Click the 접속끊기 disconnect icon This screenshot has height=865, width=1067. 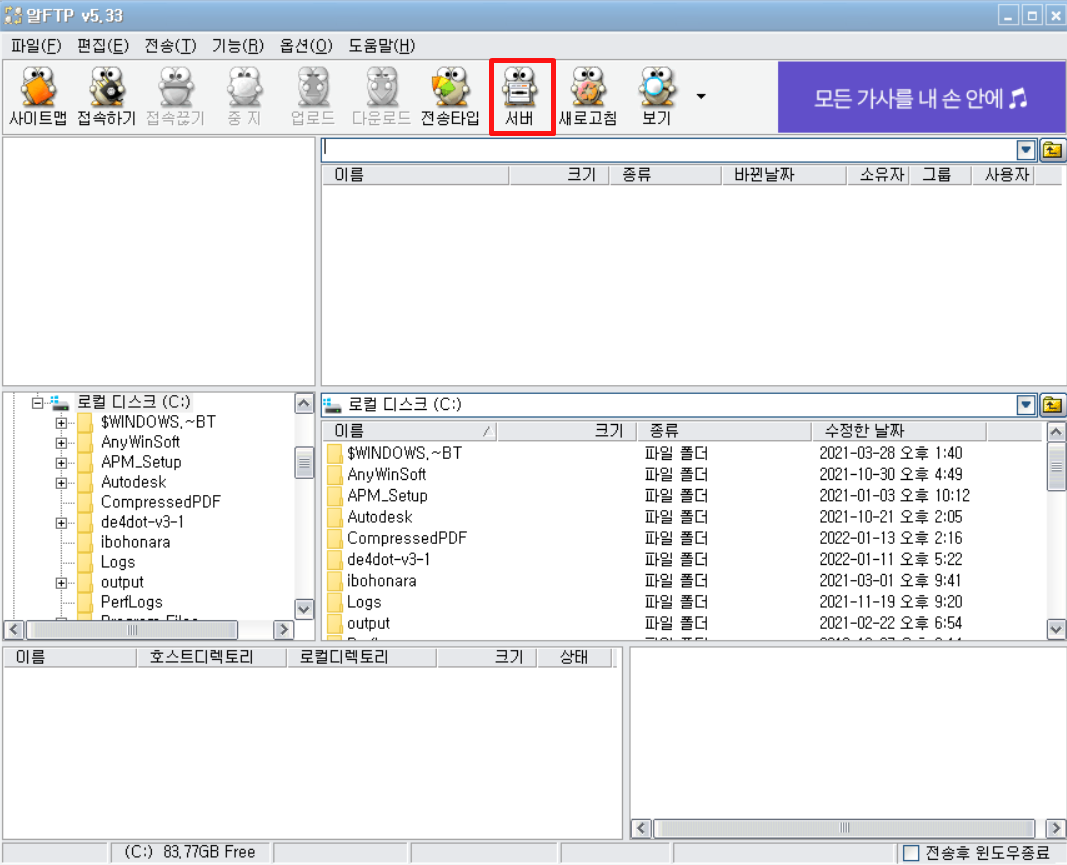[176, 97]
